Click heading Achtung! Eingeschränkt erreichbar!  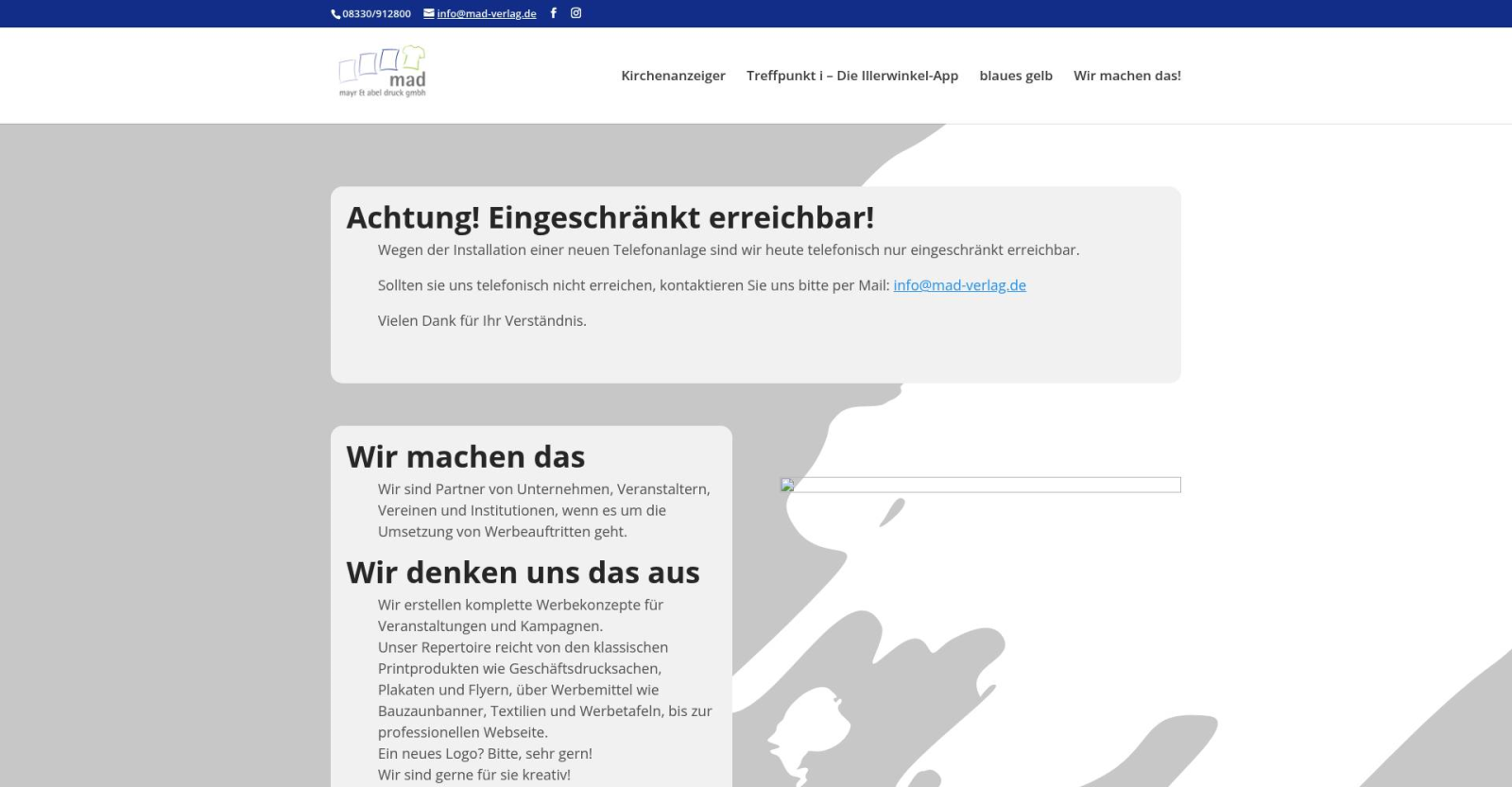[x=610, y=217]
